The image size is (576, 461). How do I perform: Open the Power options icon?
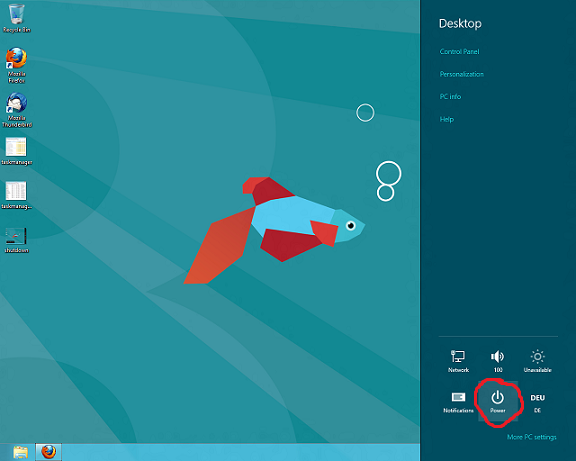click(498, 401)
